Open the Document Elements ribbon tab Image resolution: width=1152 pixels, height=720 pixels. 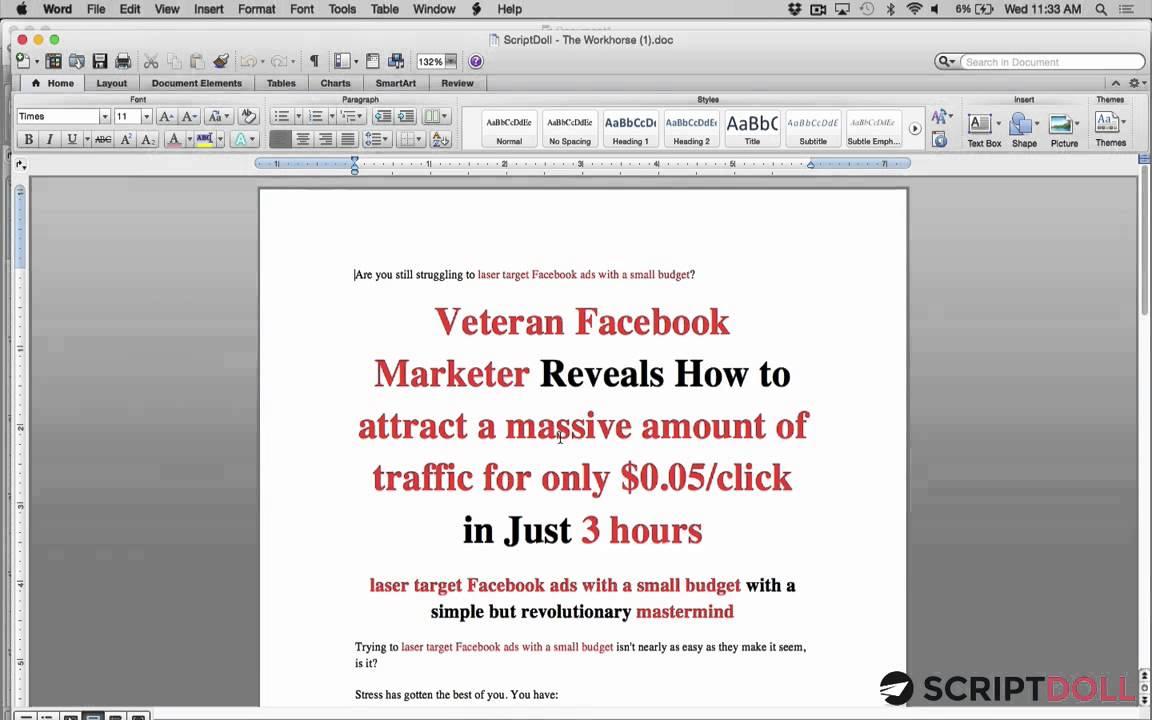(197, 83)
